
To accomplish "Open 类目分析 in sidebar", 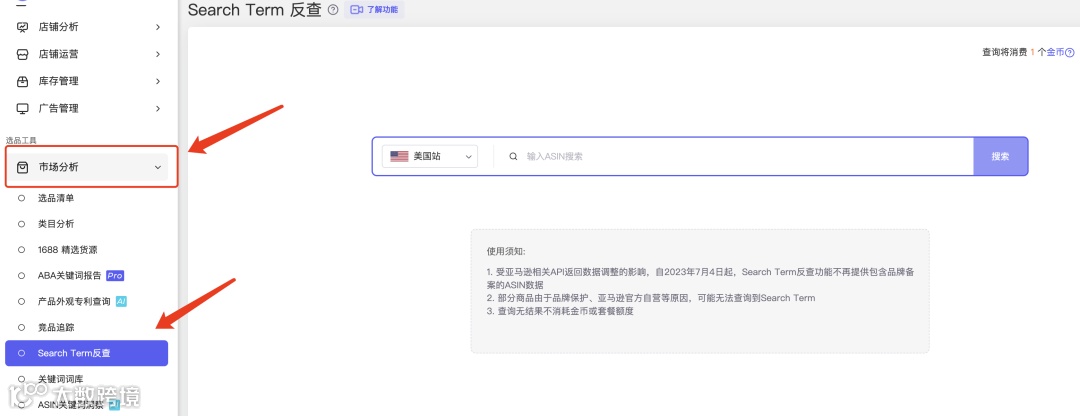I will point(56,224).
